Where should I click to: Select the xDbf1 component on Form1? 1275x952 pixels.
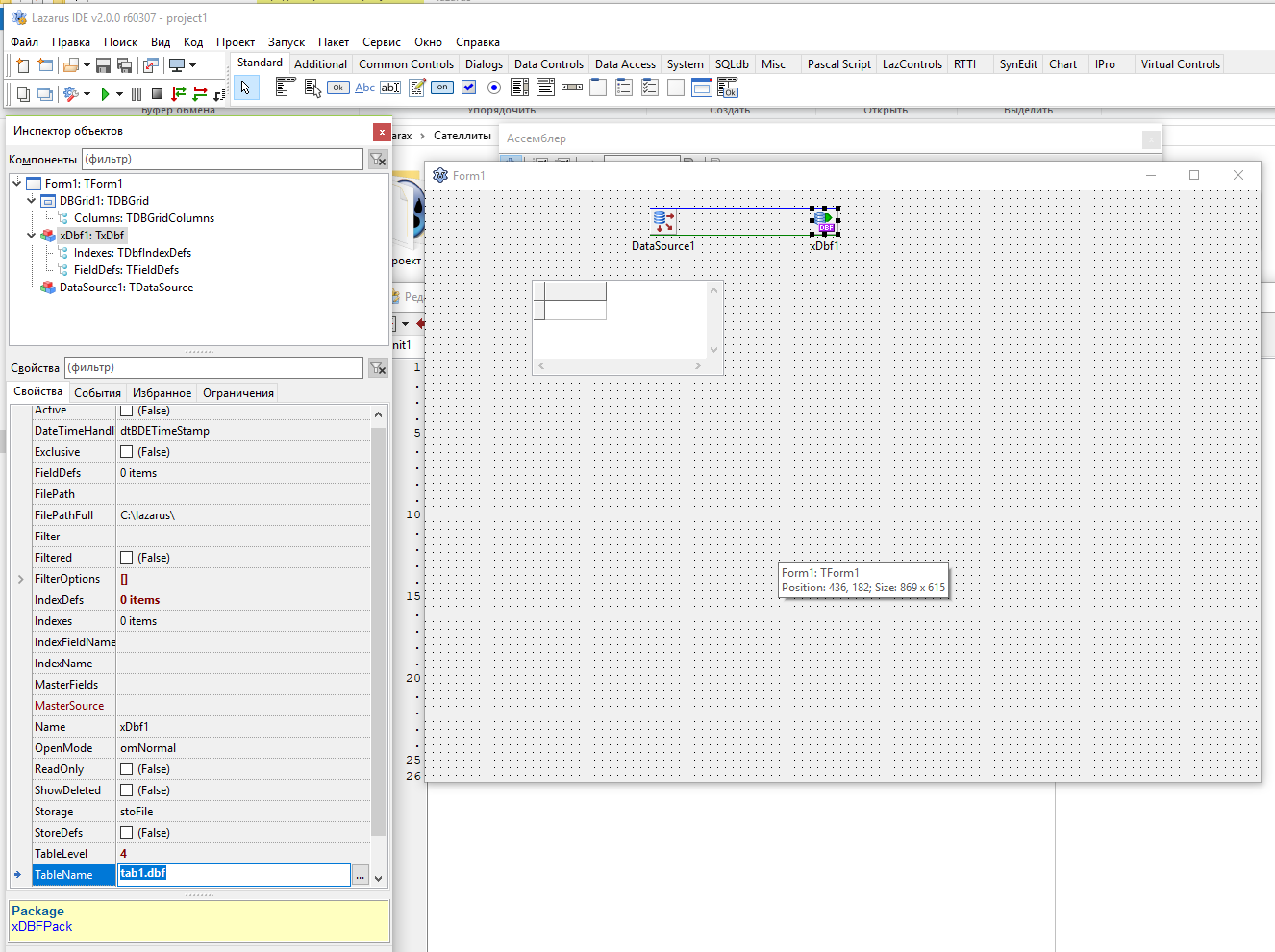click(x=825, y=221)
